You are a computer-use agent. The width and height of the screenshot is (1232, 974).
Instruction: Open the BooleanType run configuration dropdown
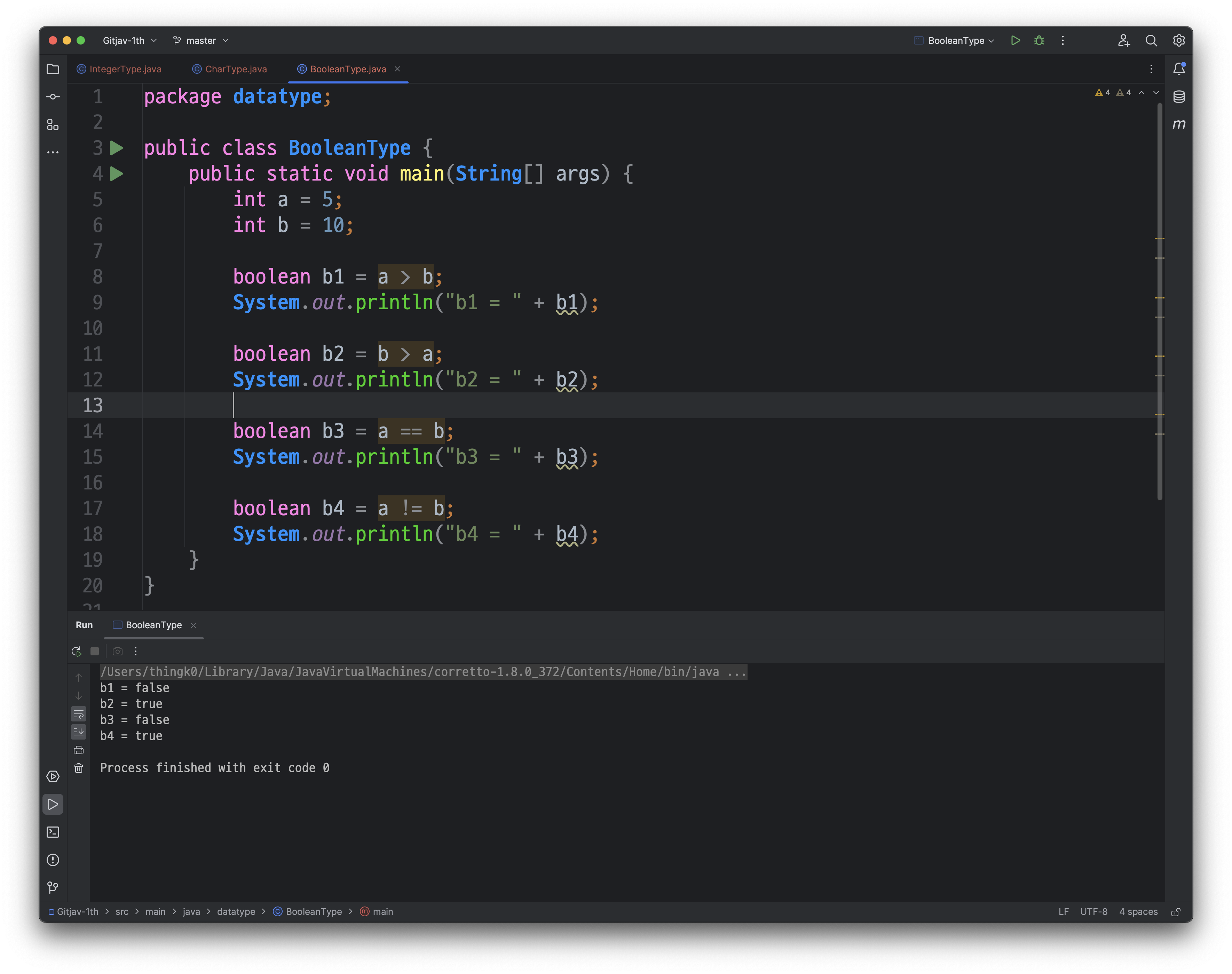click(955, 40)
